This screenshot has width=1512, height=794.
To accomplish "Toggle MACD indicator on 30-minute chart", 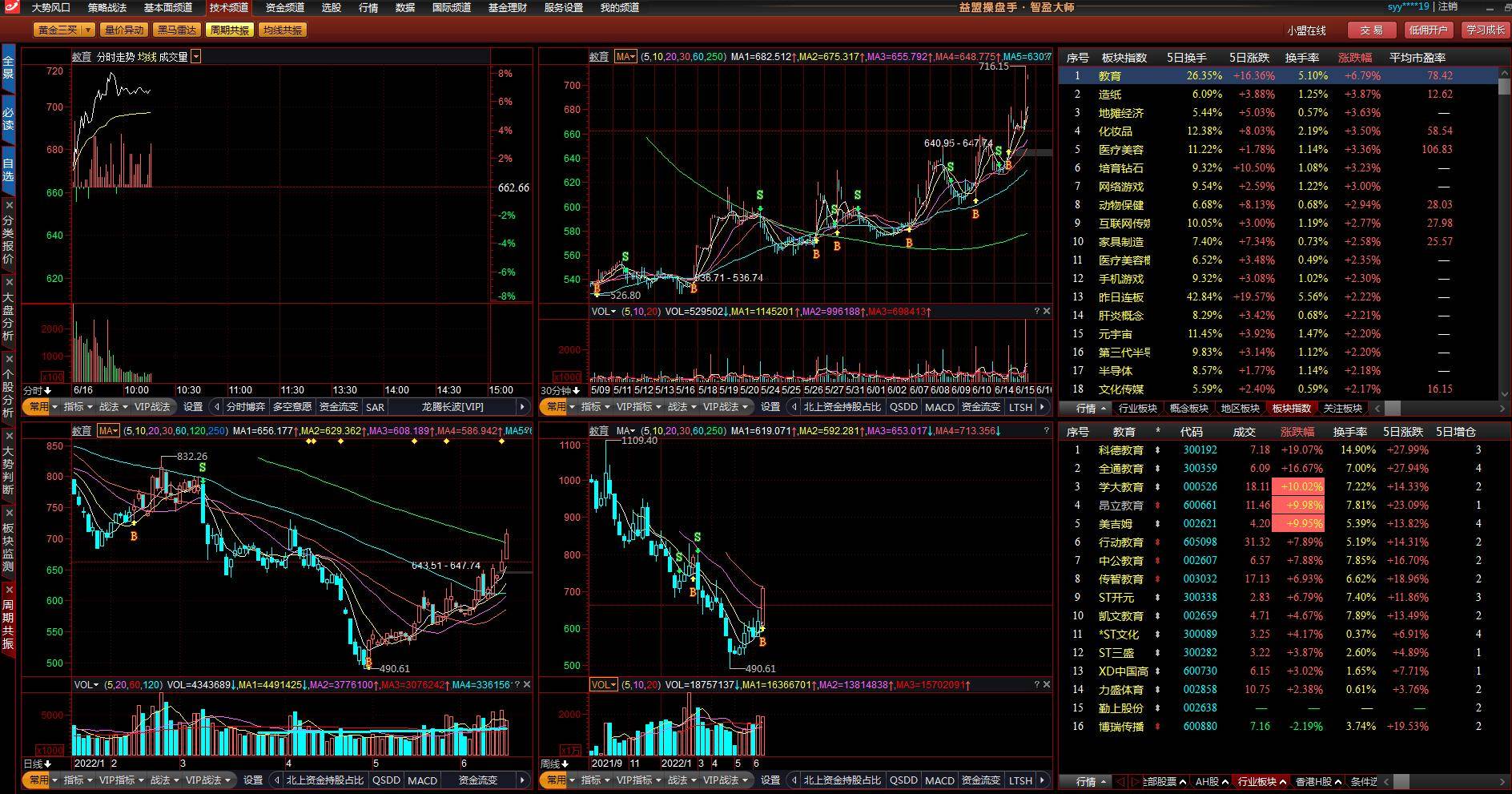I will (939, 407).
